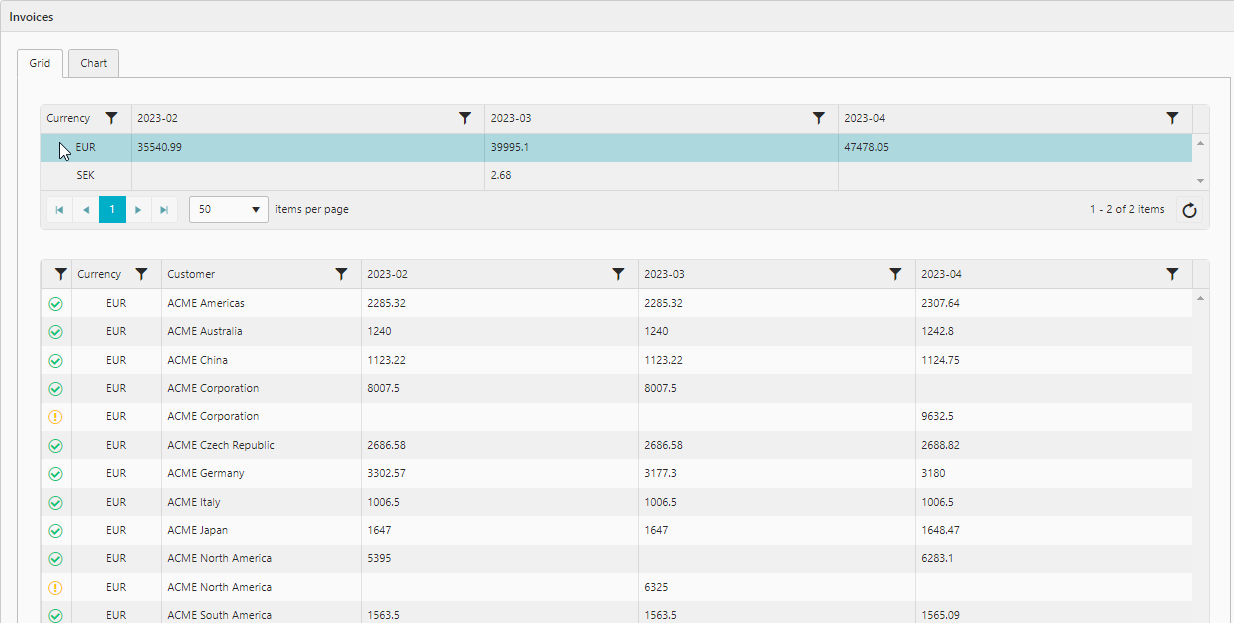Go to page 1 in pager

(112, 210)
